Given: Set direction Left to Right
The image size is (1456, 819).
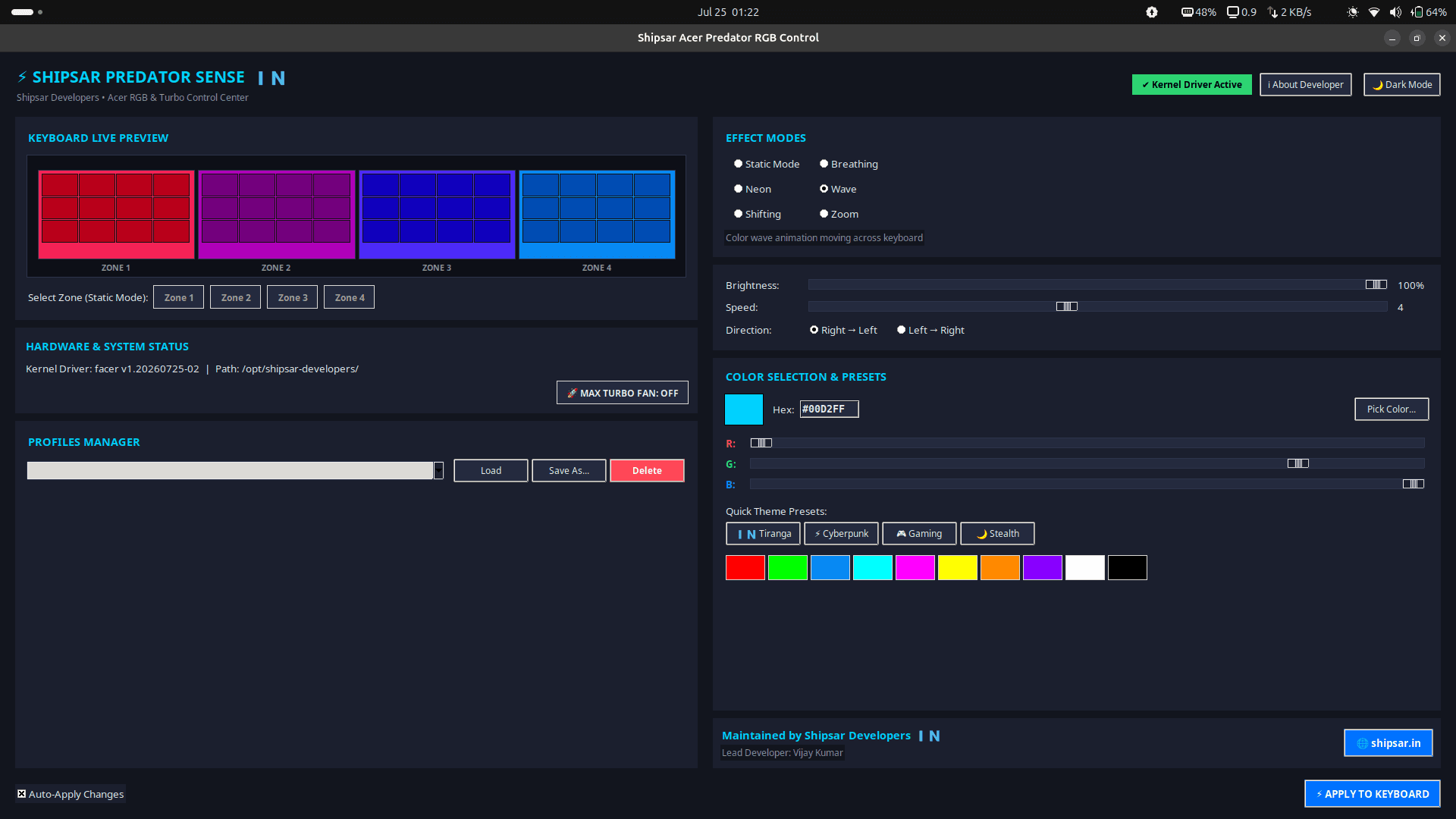Looking at the screenshot, I should pyautogui.click(x=930, y=330).
